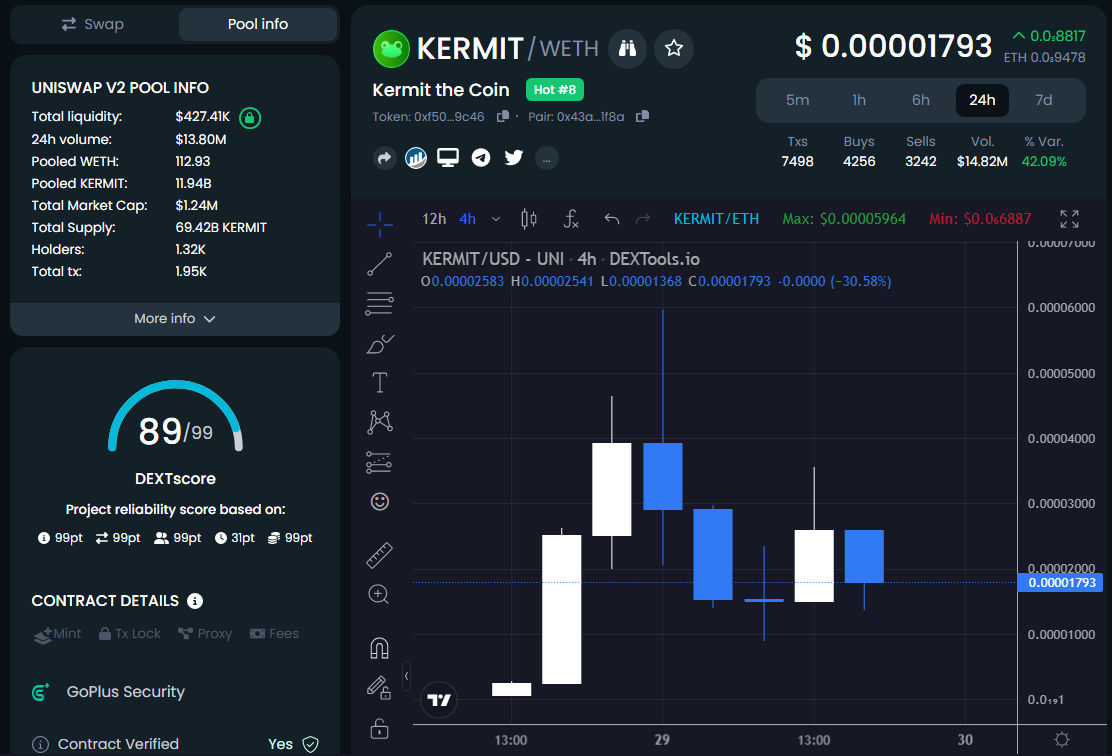Open the emoji icons tool
Screen dimensions: 1112x756
379,501
